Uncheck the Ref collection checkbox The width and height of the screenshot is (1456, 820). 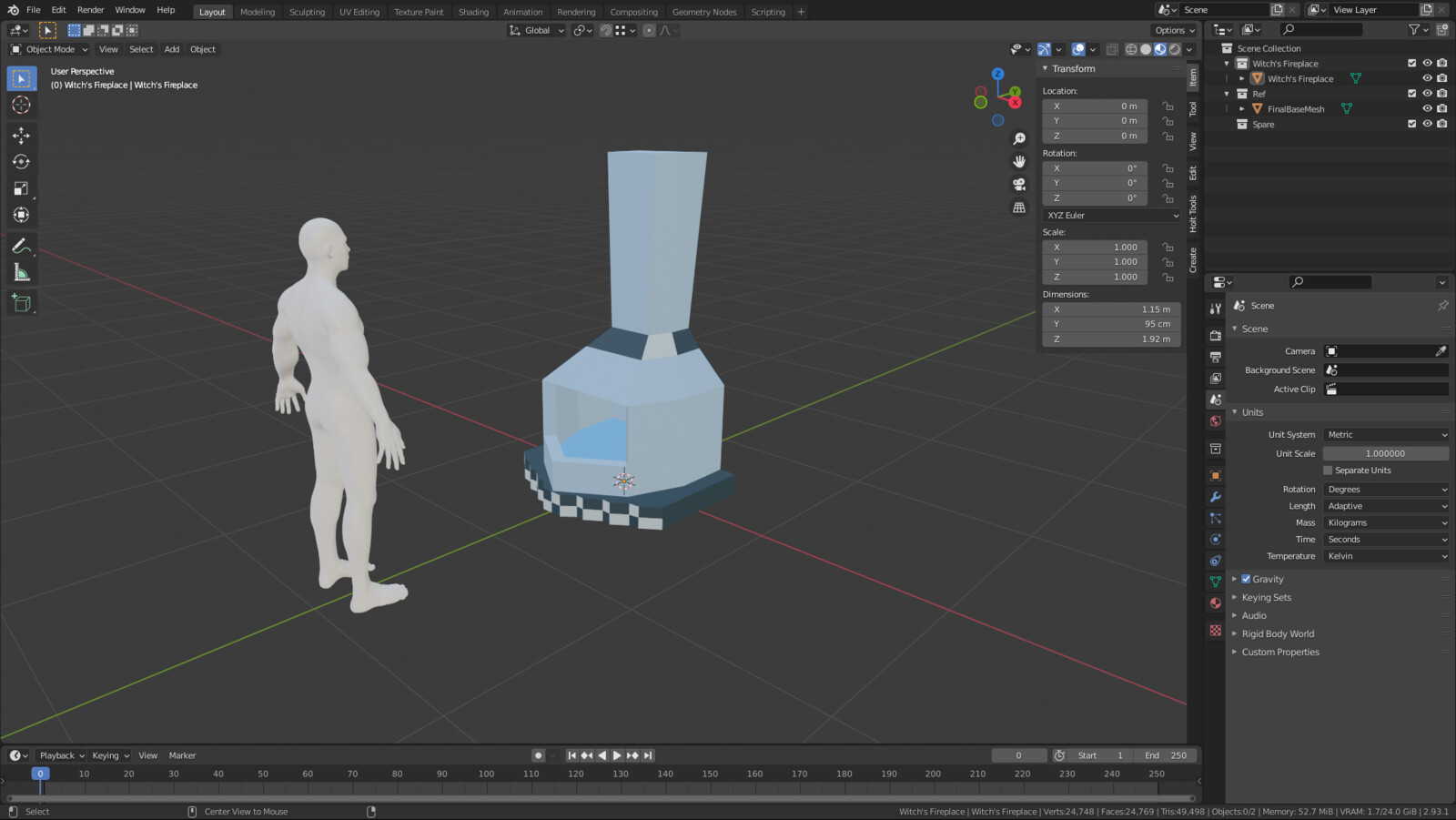pyautogui.click(x=1411, y=94)
